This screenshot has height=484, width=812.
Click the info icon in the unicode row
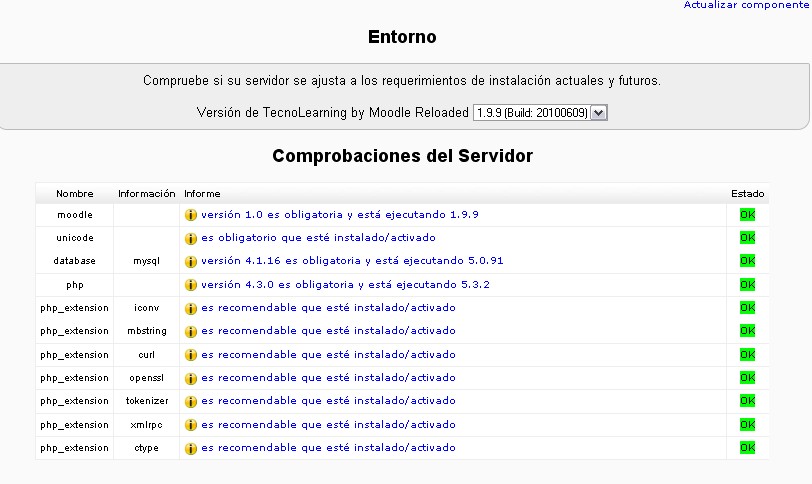click(191, 238)
